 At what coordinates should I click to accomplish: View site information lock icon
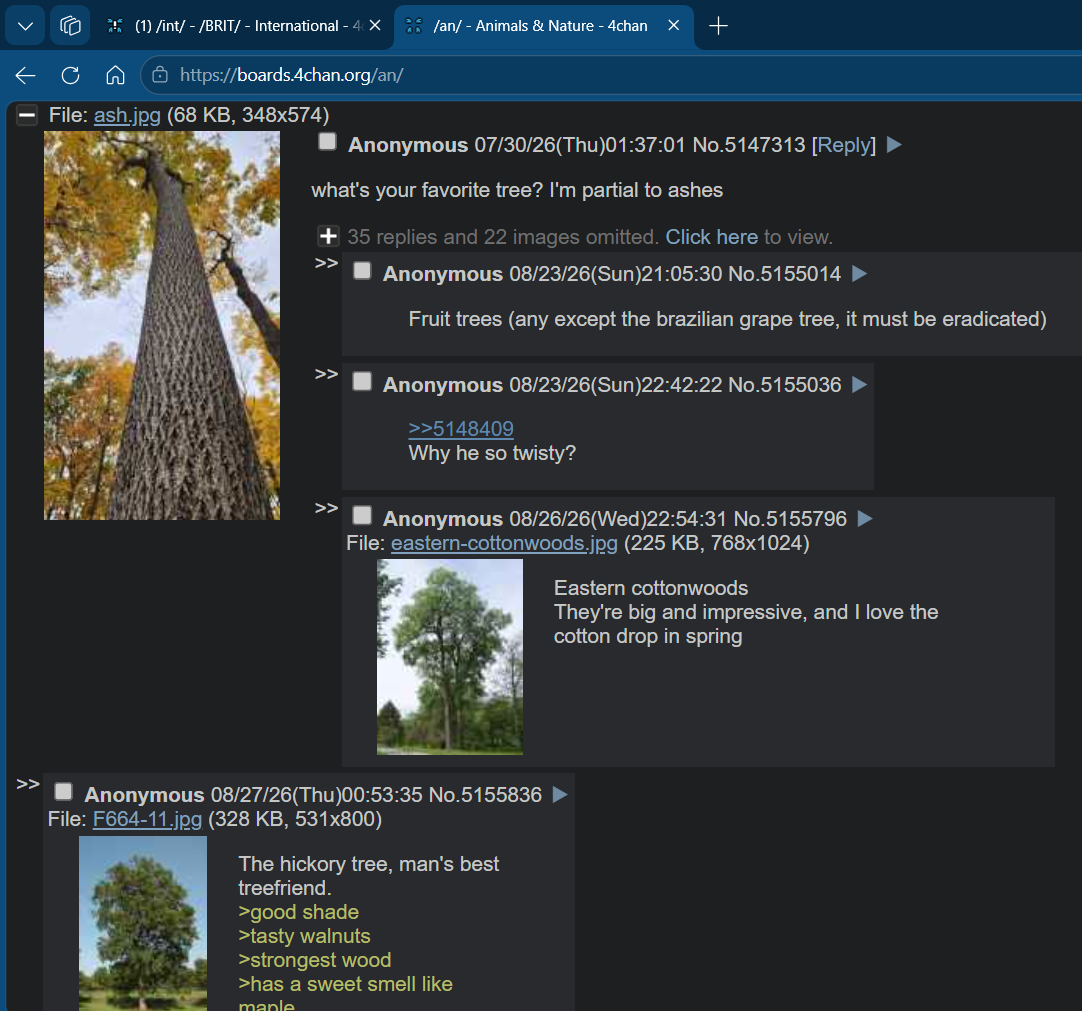(159, 75)
